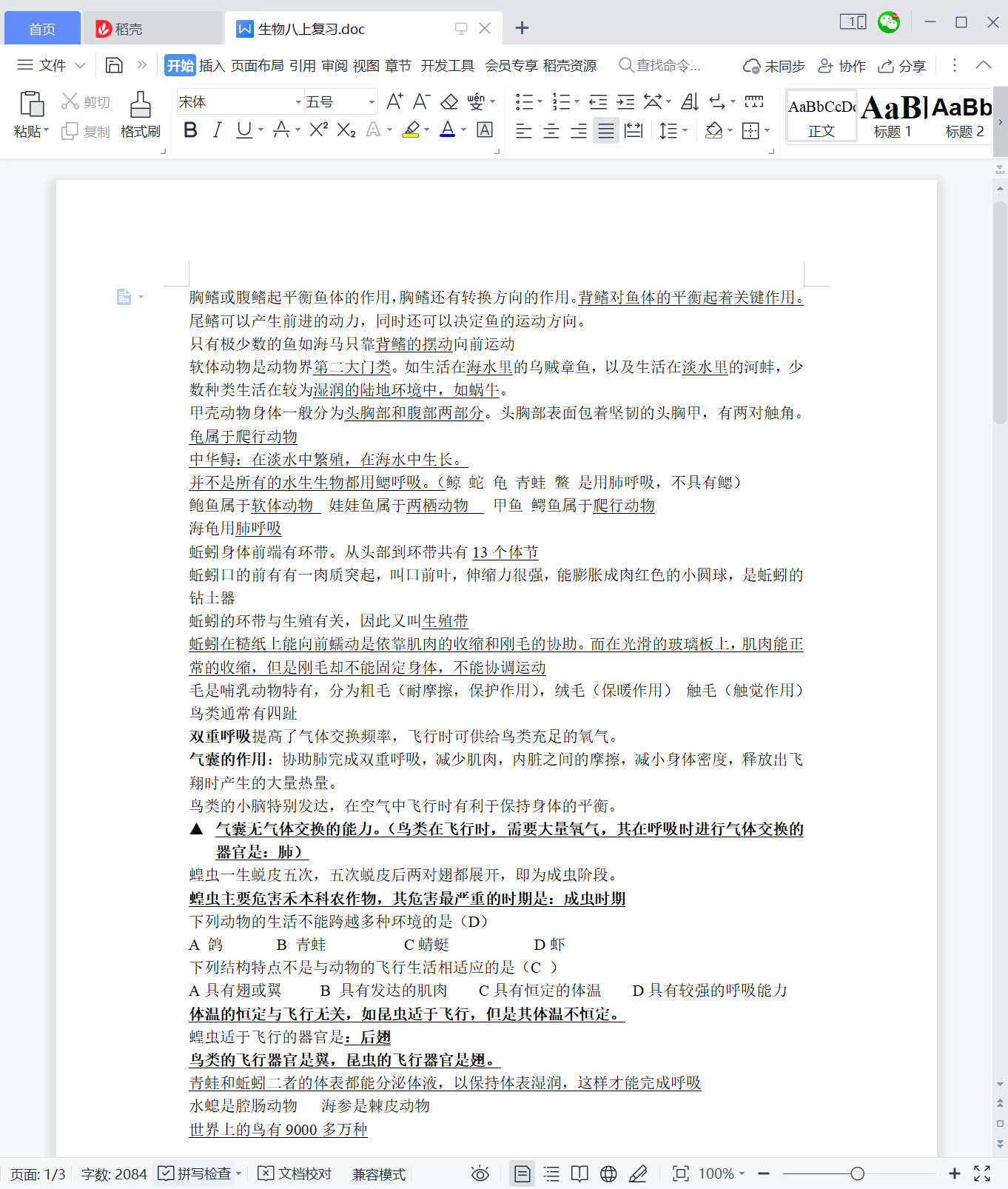Clear formatting with the eraser icon
The height and width of the screenshot is (1189, 1008).
click(449, 101)
